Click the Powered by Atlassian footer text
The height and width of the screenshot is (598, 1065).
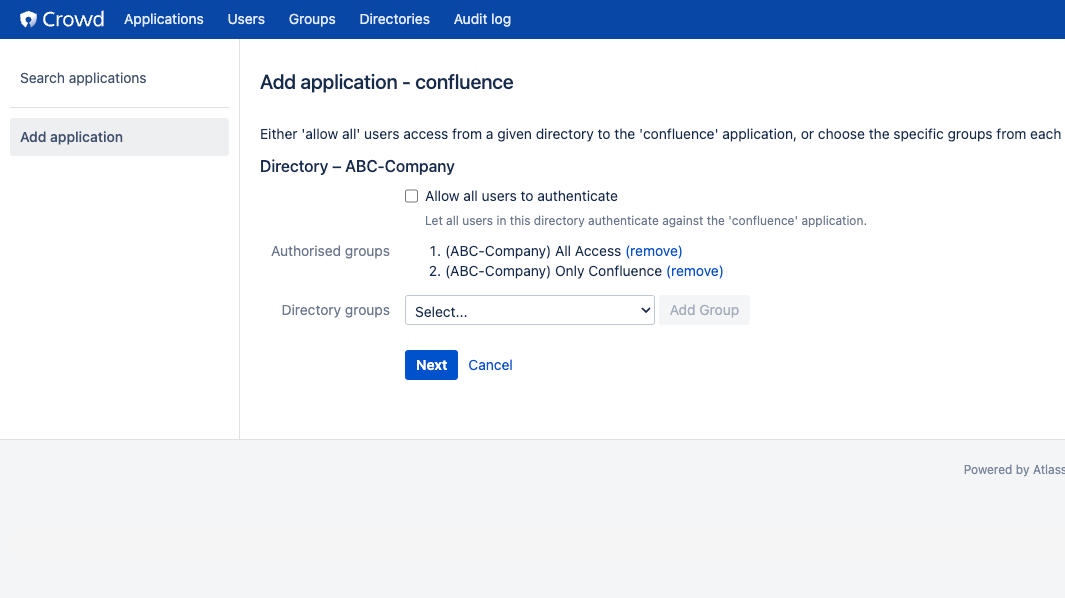point(1014,470)
